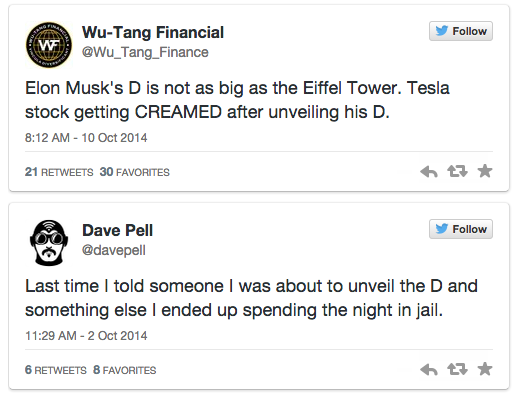
Task: Open @Wu_Tang_Finance handle link
Action: 145,52
